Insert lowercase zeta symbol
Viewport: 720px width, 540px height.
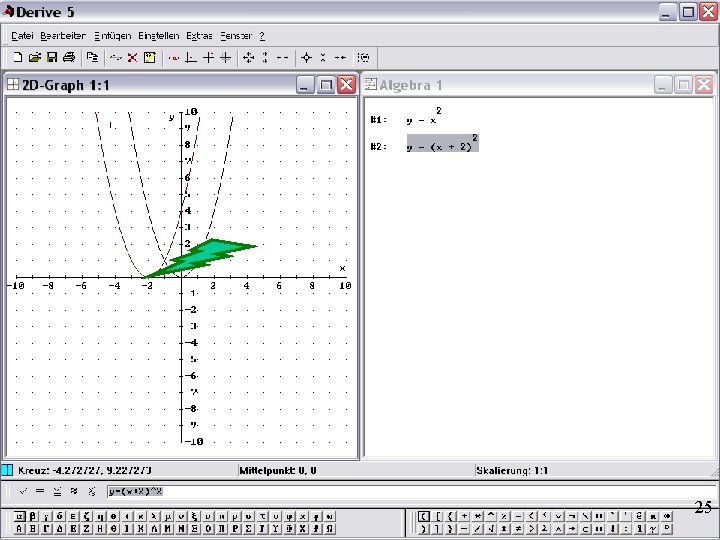86,516
